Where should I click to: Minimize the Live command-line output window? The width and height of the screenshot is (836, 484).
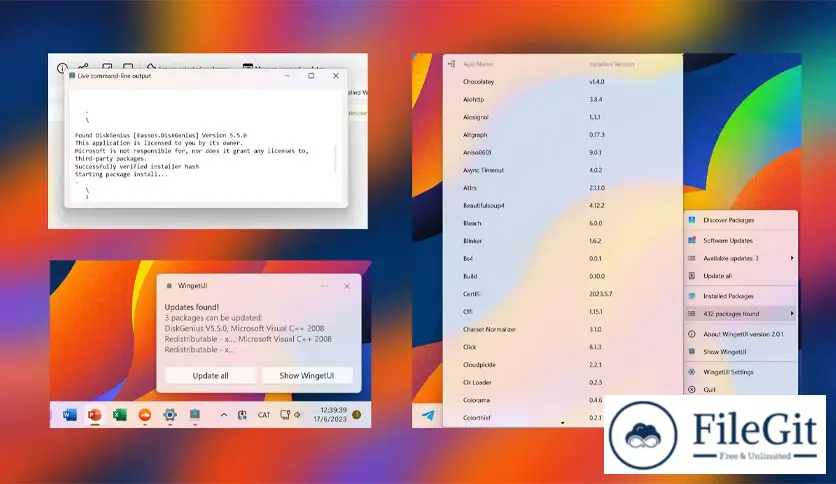point(287,76)
